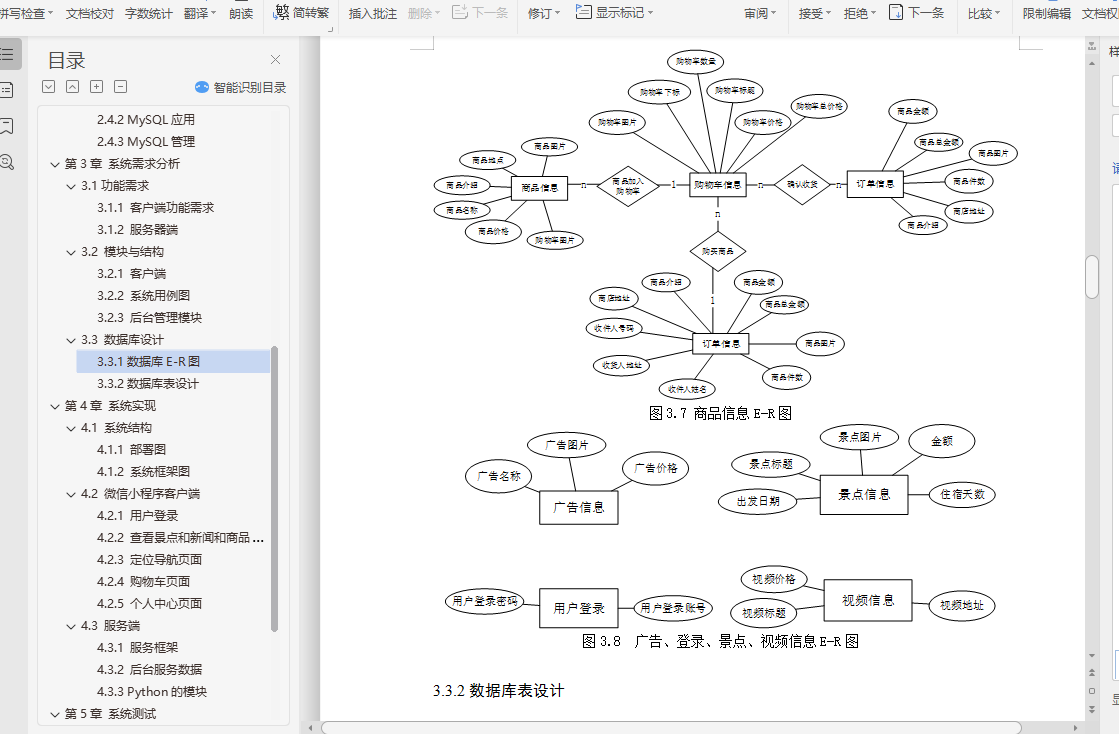This screenshot has height=734, width=1119.
Task: Jump to 4.1.1 部署图 in outline
Action: click(131, 449)
